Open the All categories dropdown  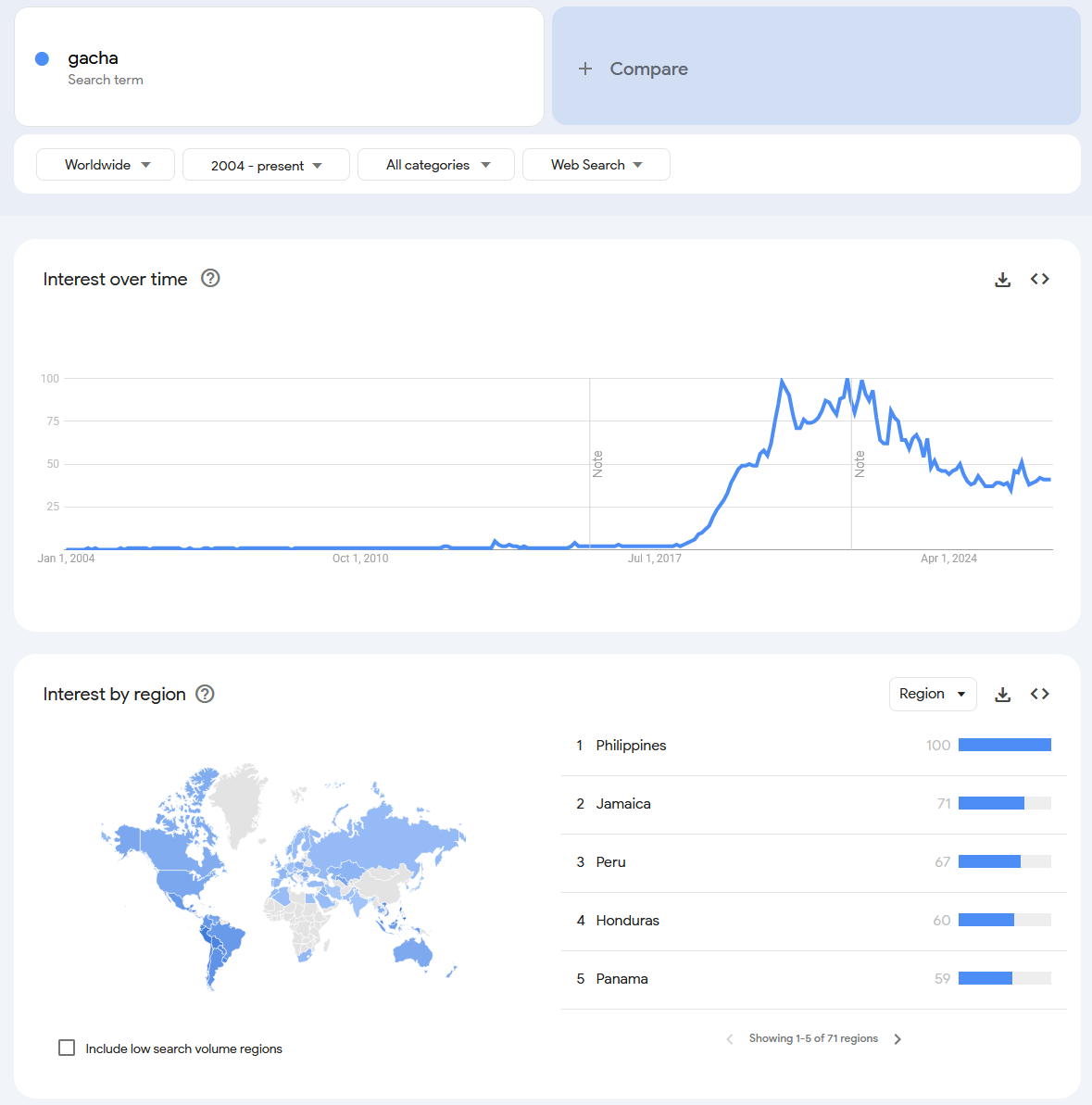436,164
